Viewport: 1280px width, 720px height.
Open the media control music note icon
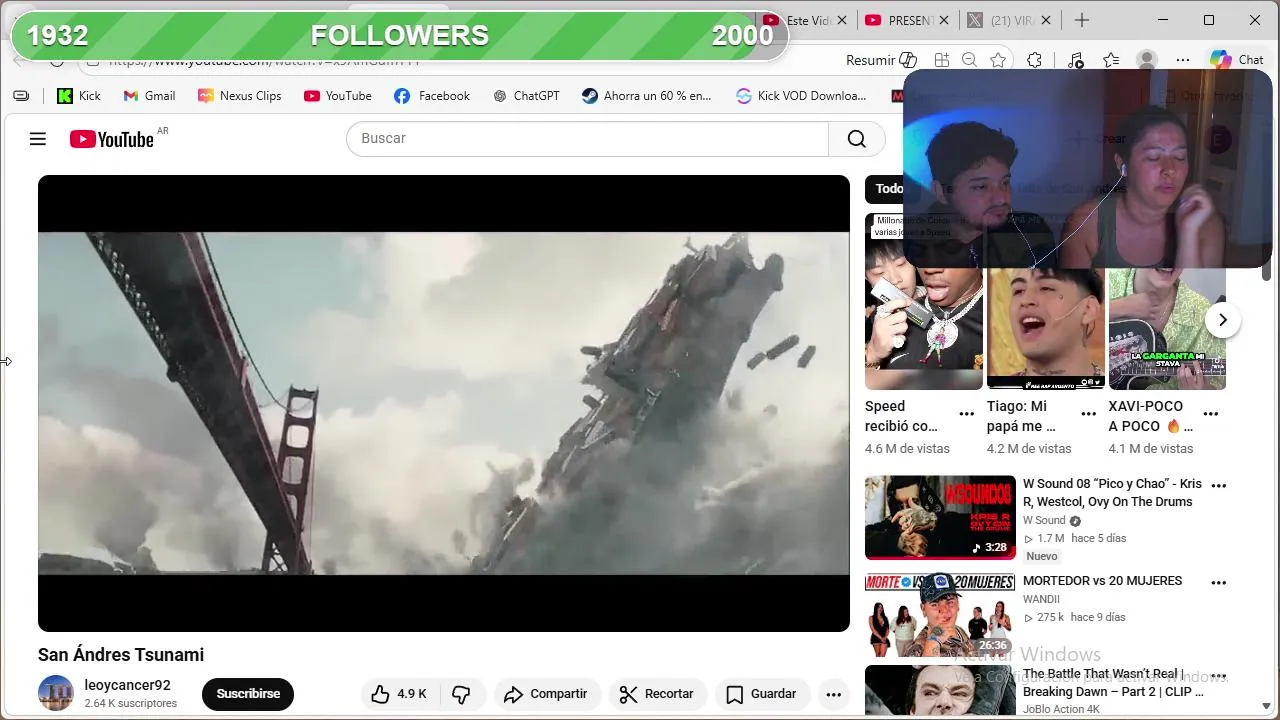1075,60
